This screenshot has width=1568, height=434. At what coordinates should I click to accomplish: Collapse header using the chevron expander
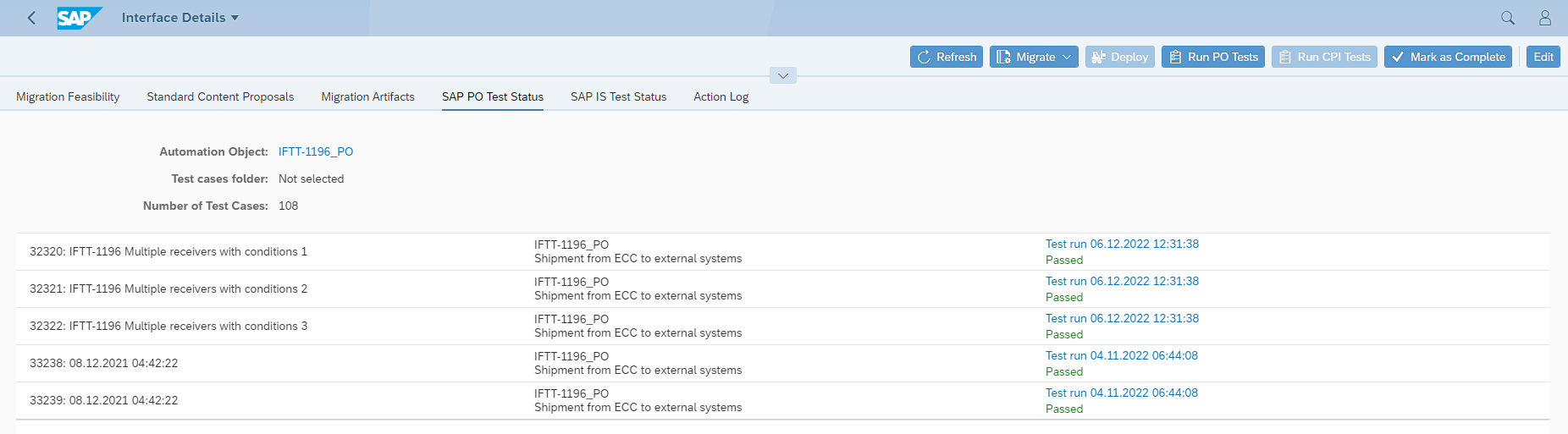click(x=782, y=76)
